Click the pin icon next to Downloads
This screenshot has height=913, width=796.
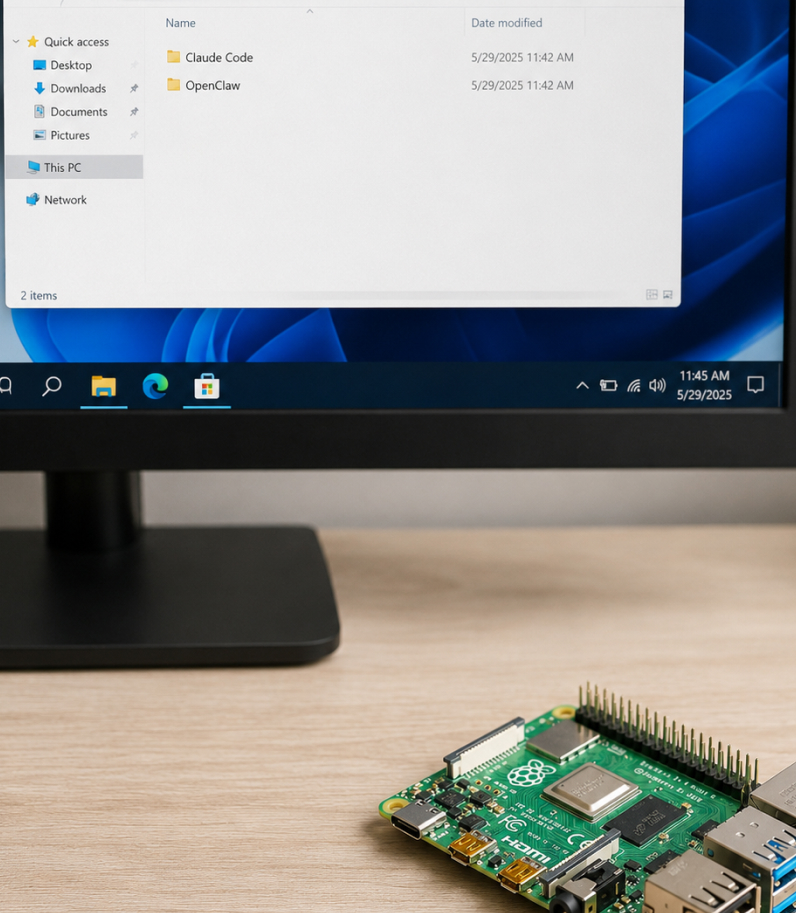pyautogui.click(x=134, y=89)
